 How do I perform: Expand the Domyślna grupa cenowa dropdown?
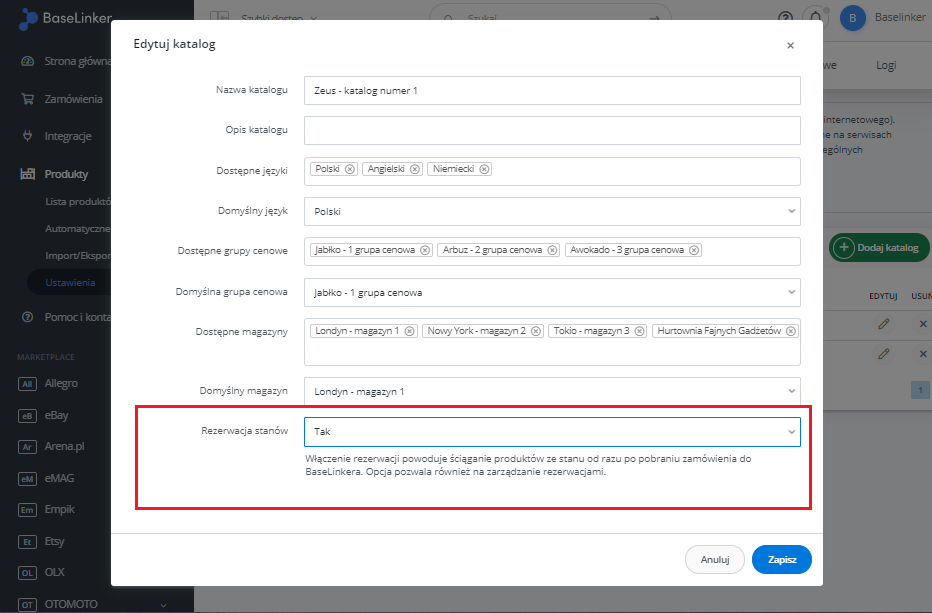[552, 292]
